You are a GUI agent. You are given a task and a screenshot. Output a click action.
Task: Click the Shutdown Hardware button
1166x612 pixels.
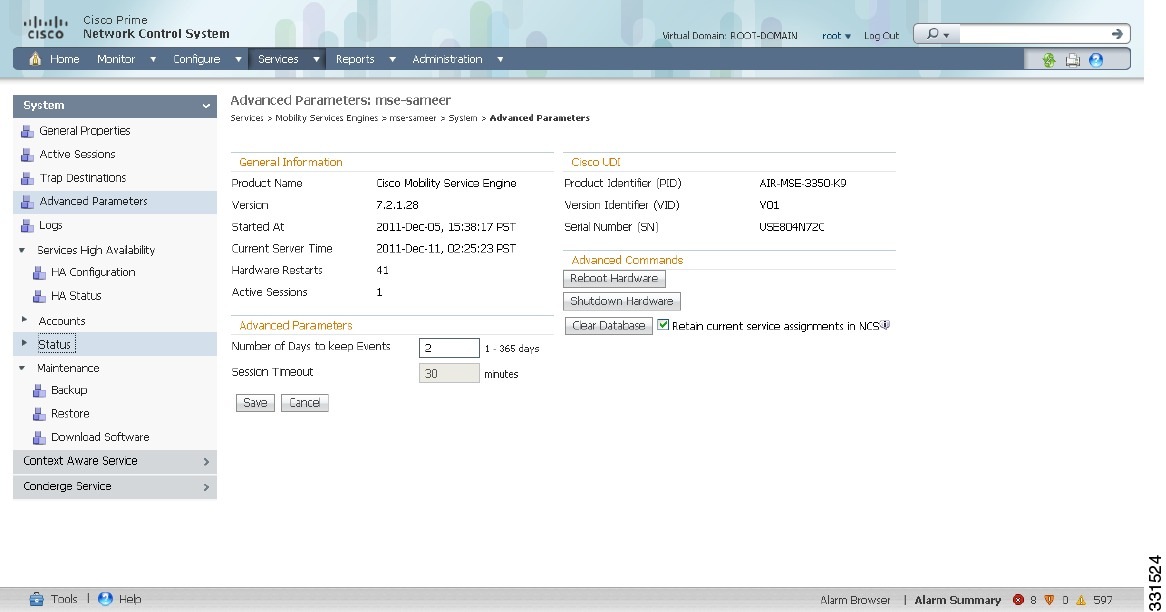[x=622, y=302]
